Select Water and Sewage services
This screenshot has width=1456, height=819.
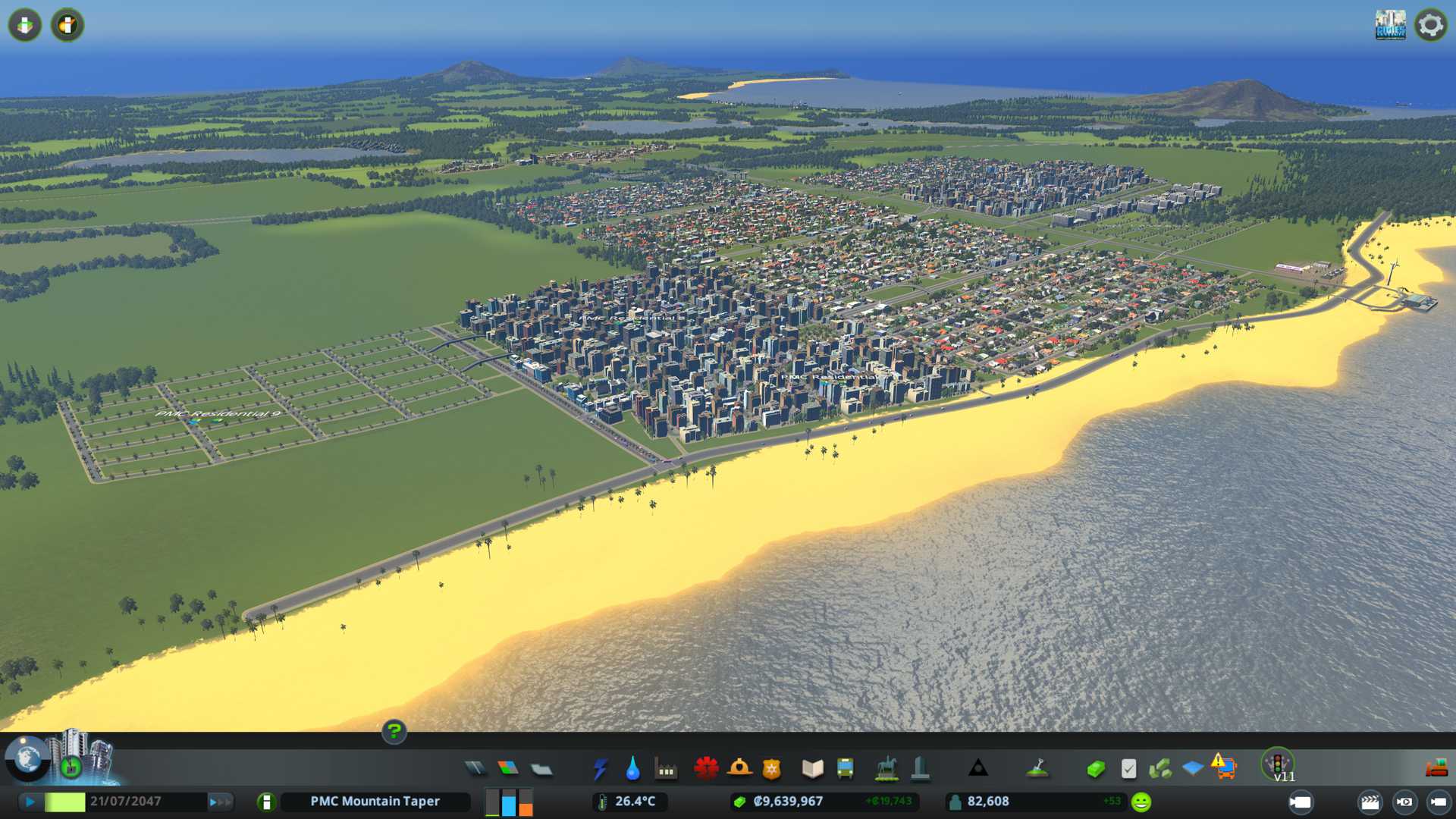point(632,769)
